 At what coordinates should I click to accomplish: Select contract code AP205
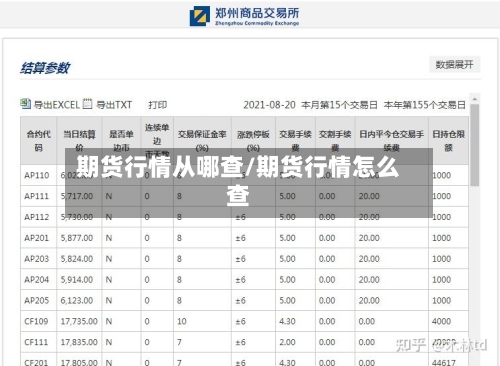(x=37, y=300)
